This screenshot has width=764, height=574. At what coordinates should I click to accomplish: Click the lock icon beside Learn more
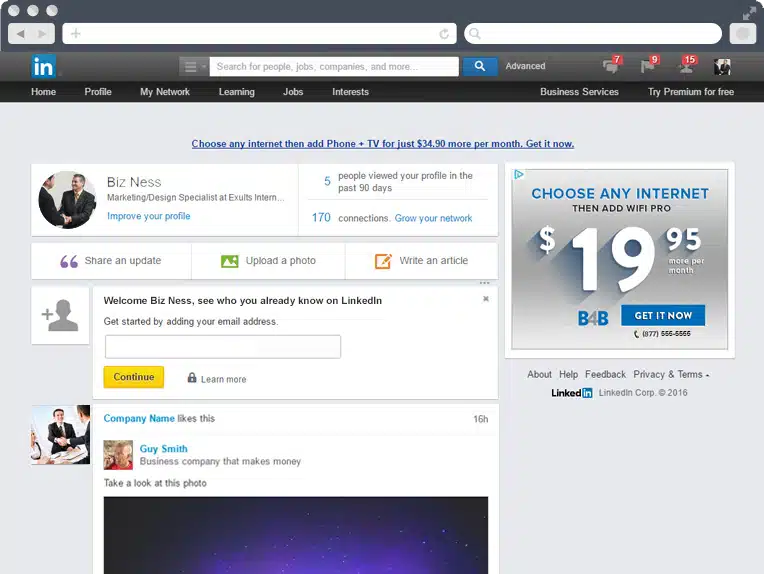point(192,378)
